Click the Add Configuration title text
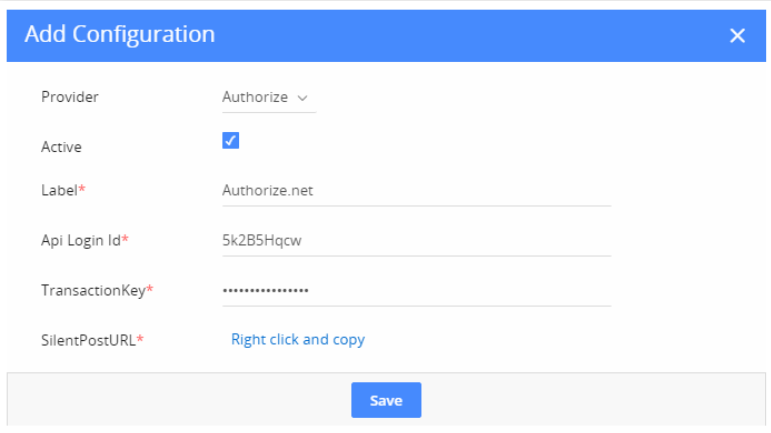The image size is (771, 433). point(120,34)
